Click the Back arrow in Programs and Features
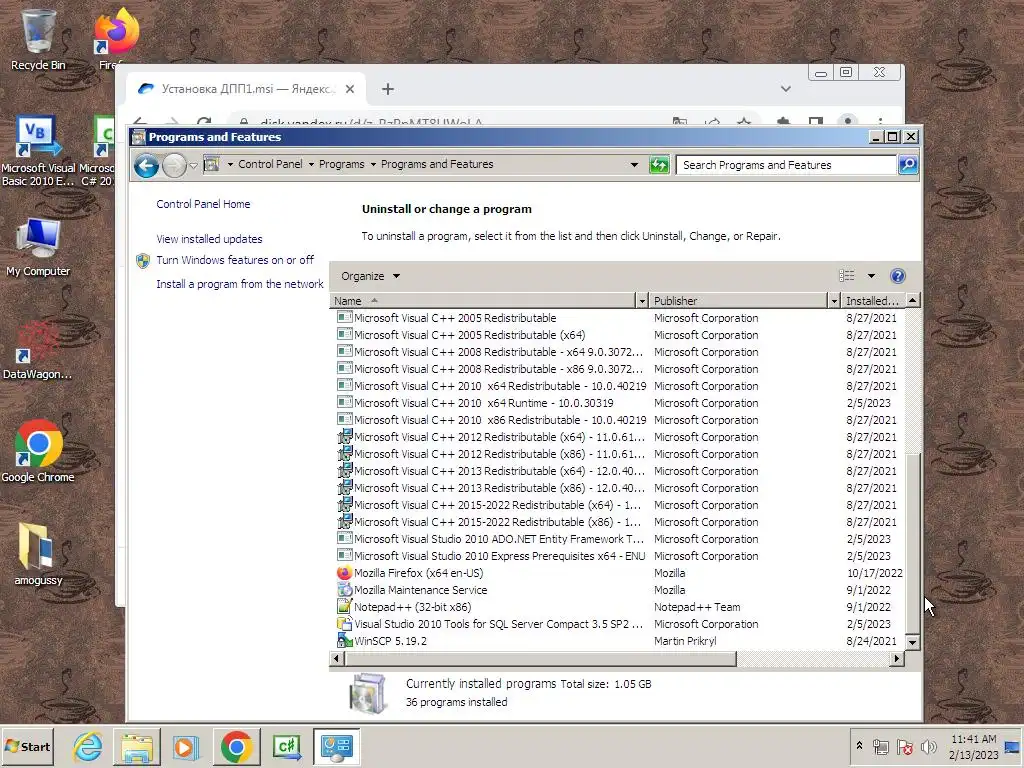Screen dimensions: 1024x768 pyautogui.click(x=146, y=166)
